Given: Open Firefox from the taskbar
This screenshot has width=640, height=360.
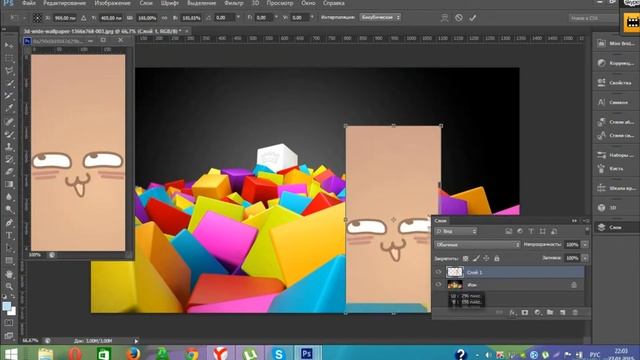Looking at the screenshot, I should pyautogui.click(x=133, y=353).
